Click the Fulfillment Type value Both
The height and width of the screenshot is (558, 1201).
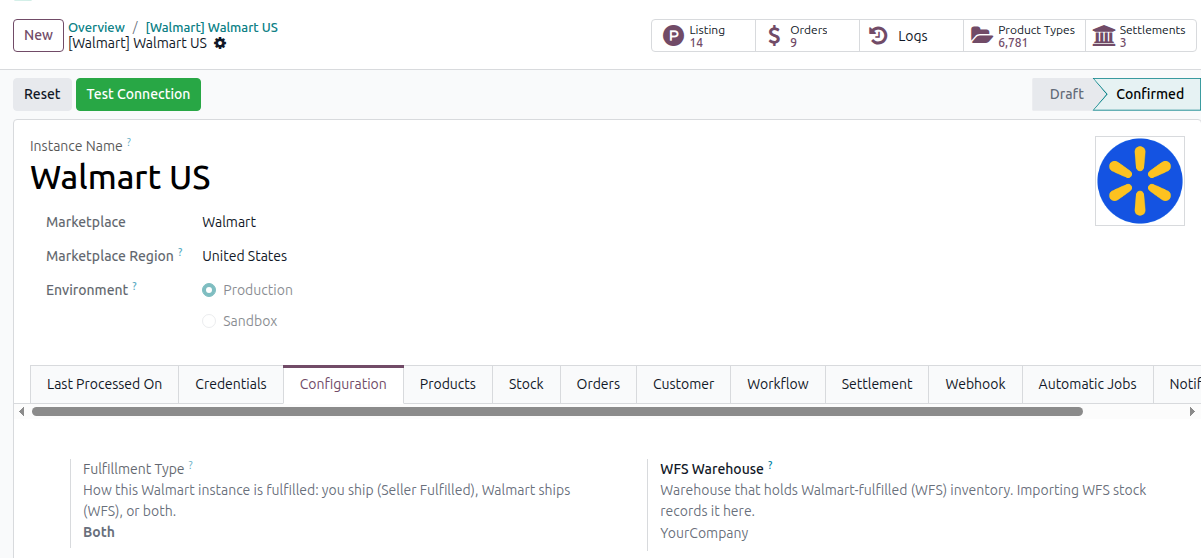99,532
